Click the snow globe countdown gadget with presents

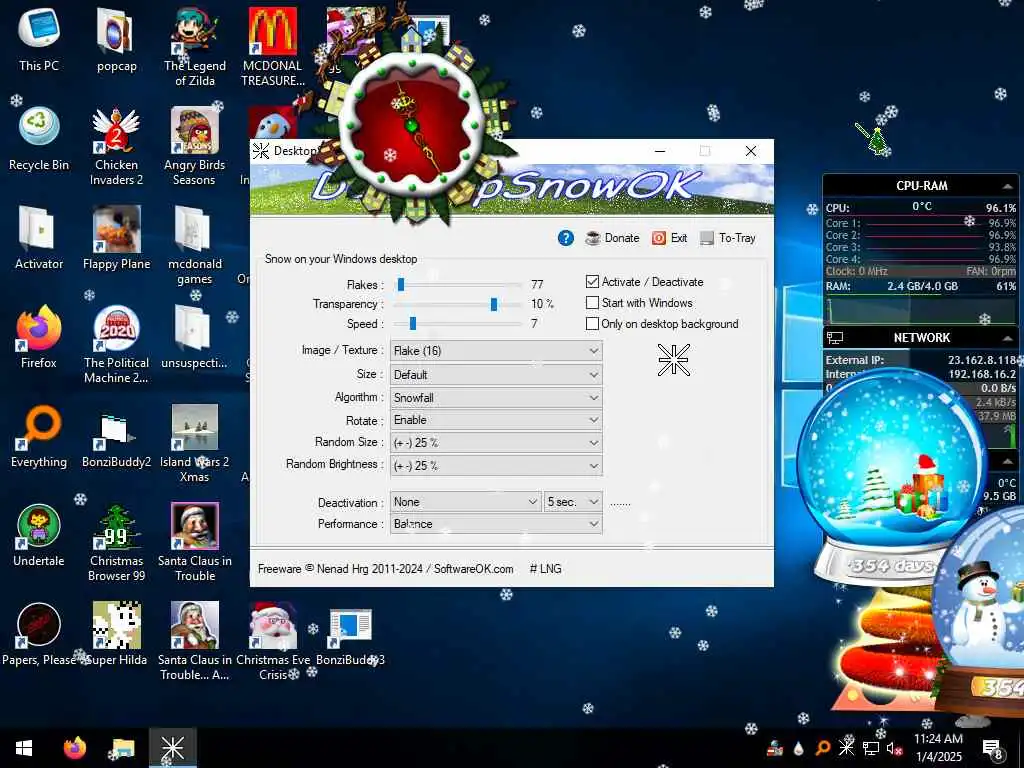click(x=892, y=475)
